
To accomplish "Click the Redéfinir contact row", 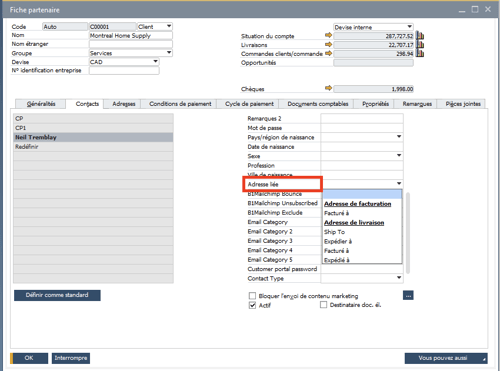I will pos(93,147).
